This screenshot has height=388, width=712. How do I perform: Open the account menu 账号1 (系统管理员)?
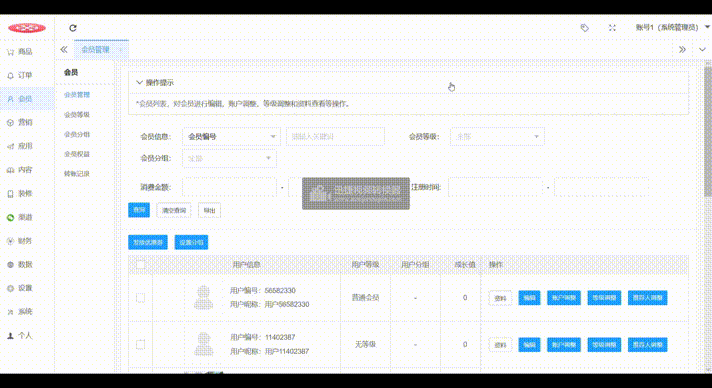click(x=672, y=28)
